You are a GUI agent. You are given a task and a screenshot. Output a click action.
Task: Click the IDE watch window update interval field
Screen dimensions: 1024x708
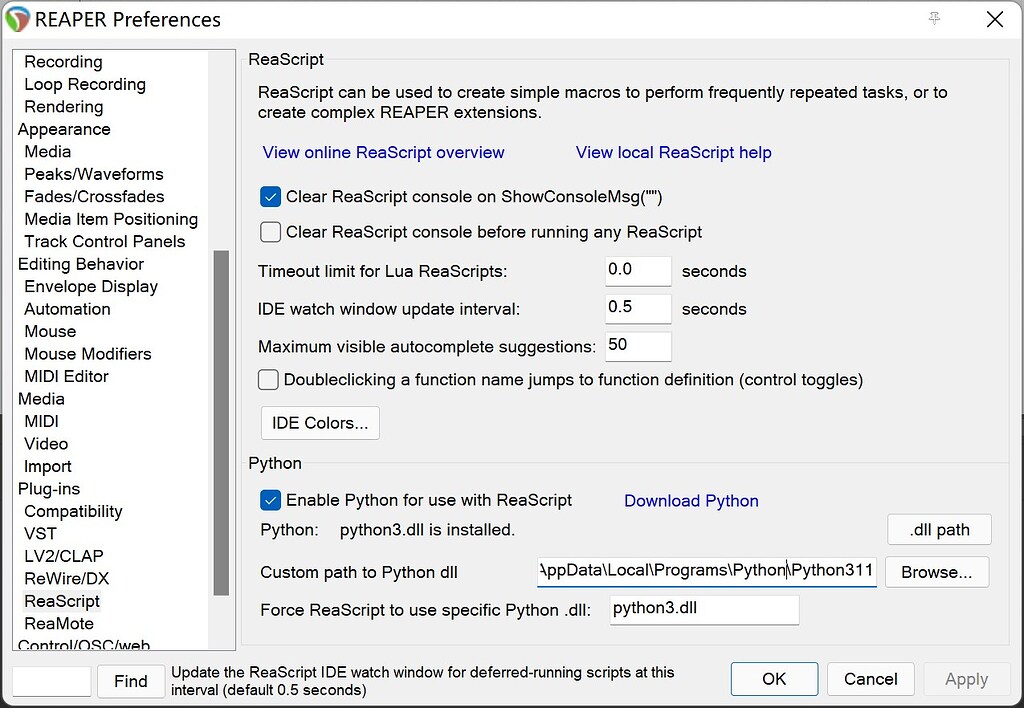(638, 308)
